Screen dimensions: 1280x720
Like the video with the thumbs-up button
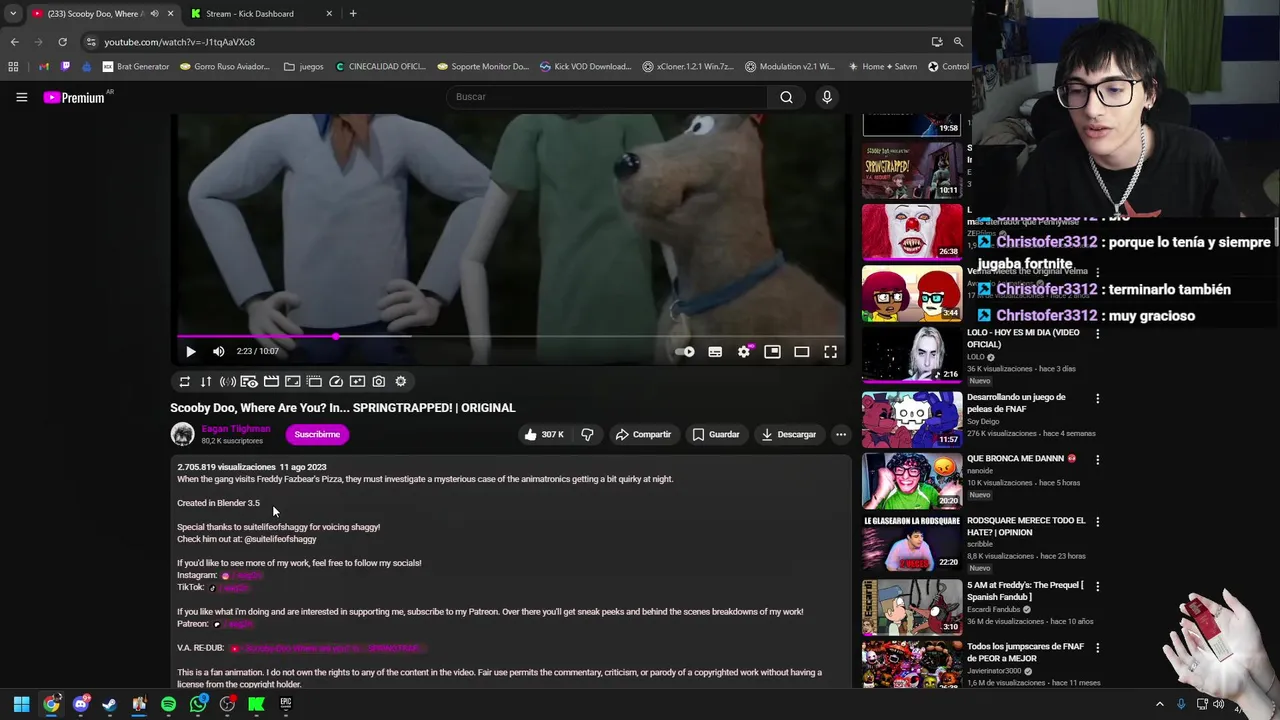[x=543, y=434]
